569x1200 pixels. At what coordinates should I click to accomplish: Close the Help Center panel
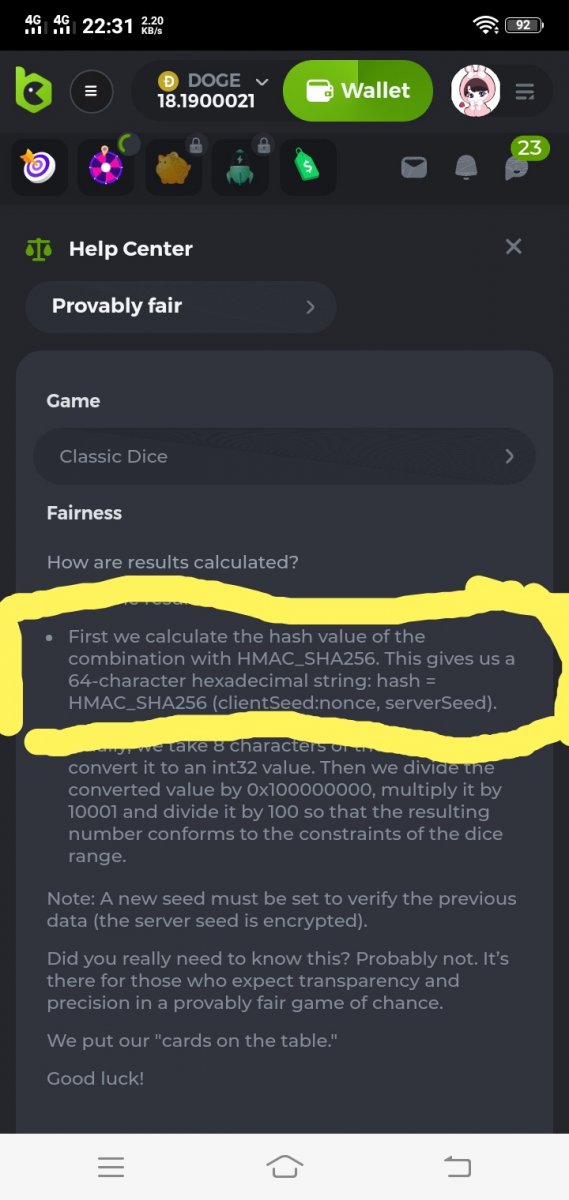(x=514, y=247)
